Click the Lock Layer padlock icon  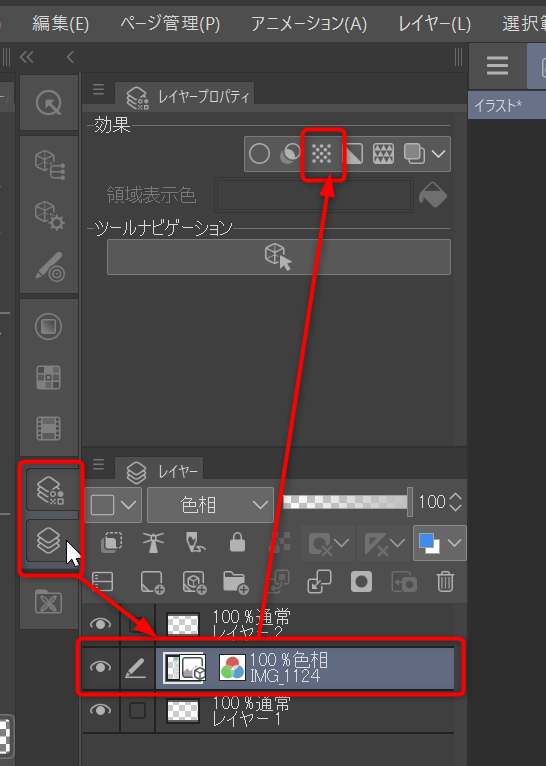point(237,543)
